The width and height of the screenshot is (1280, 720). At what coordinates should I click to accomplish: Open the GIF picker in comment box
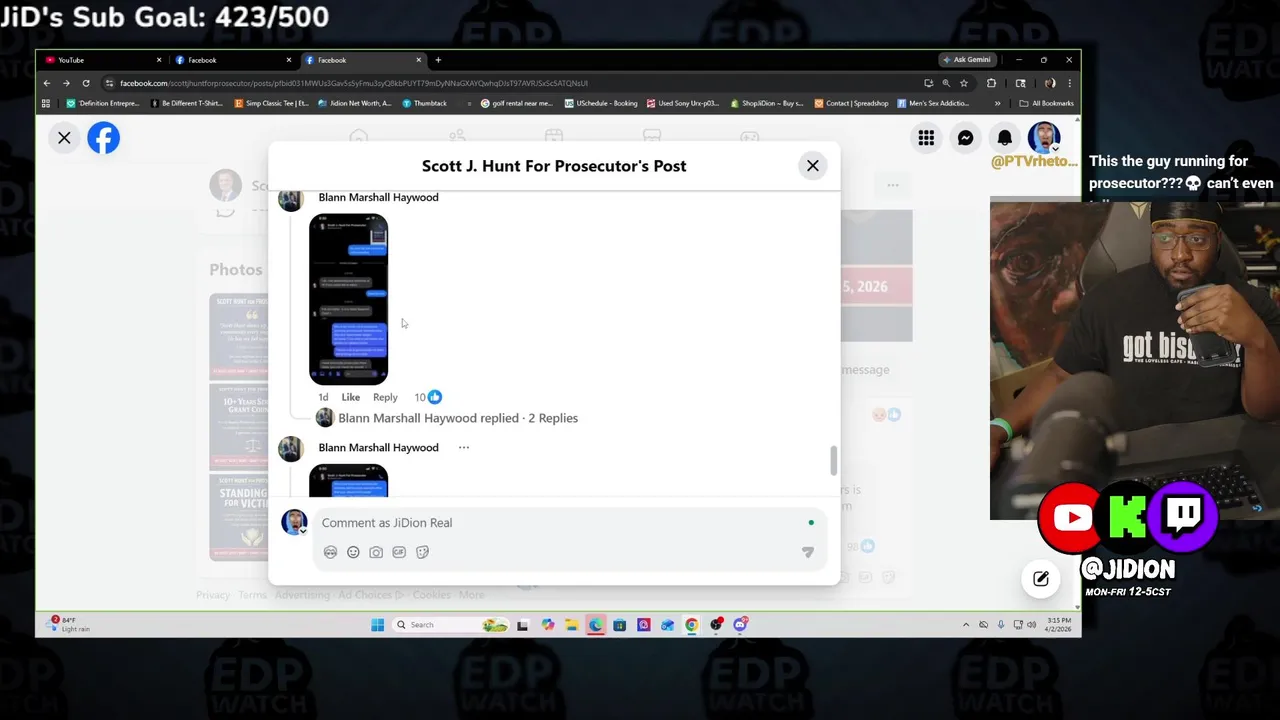pyautogui.click(x=399, y=552)
